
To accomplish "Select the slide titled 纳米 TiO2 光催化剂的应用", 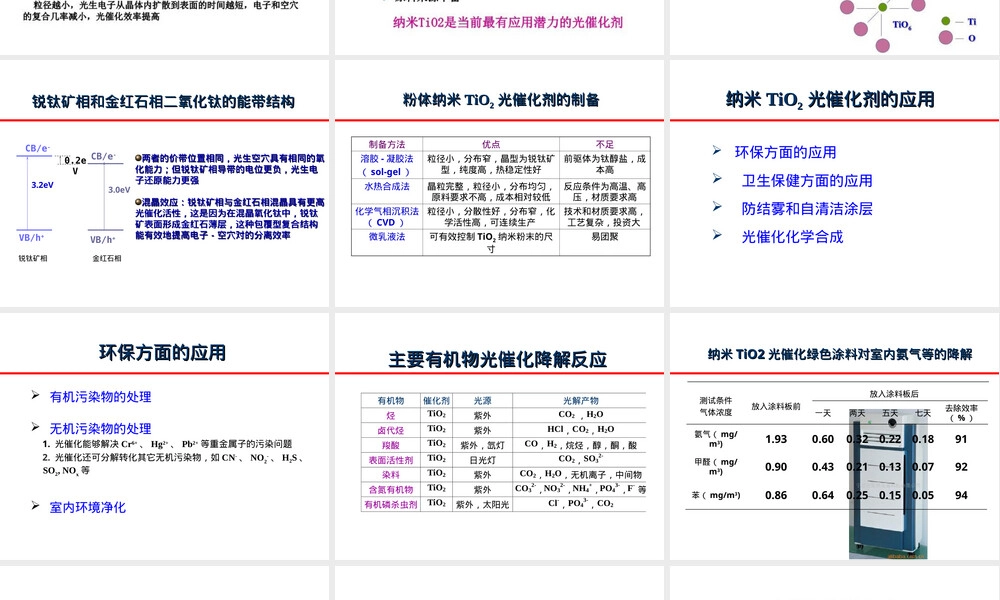I will click(x=834, y=184).
